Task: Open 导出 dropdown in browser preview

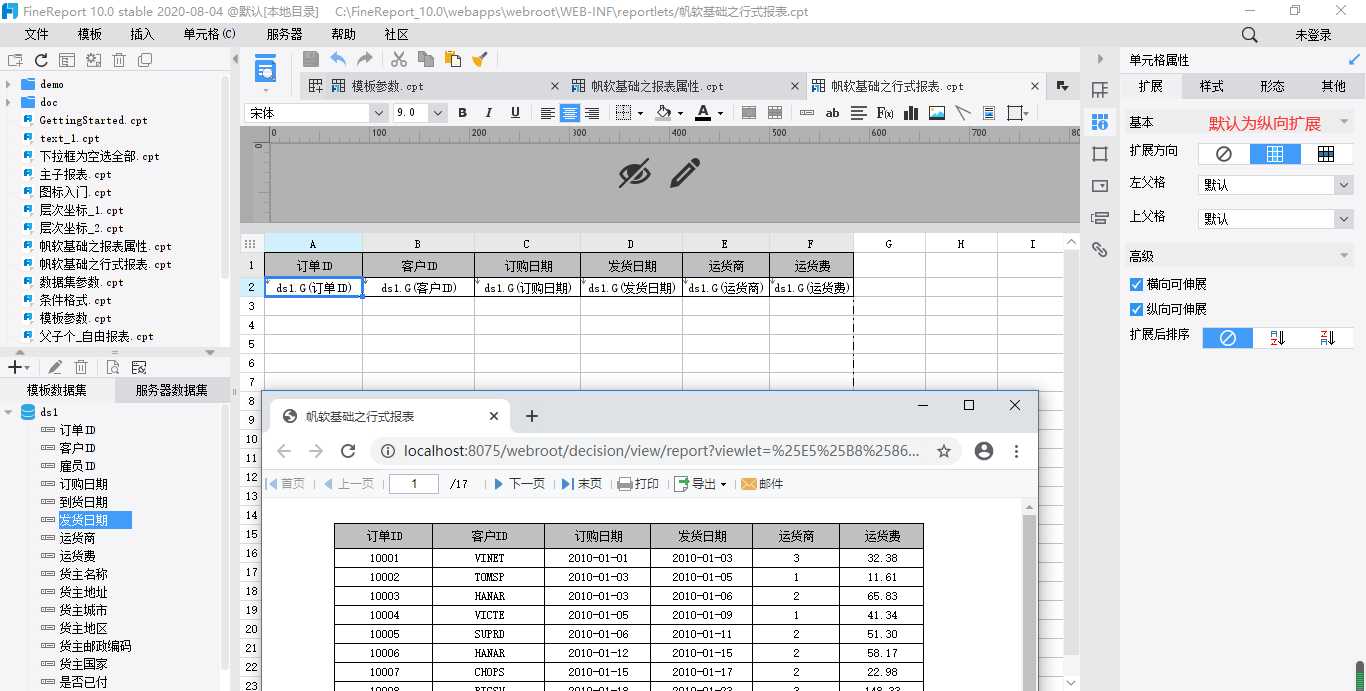Action: pyautogui.click(x=700, y=484)
